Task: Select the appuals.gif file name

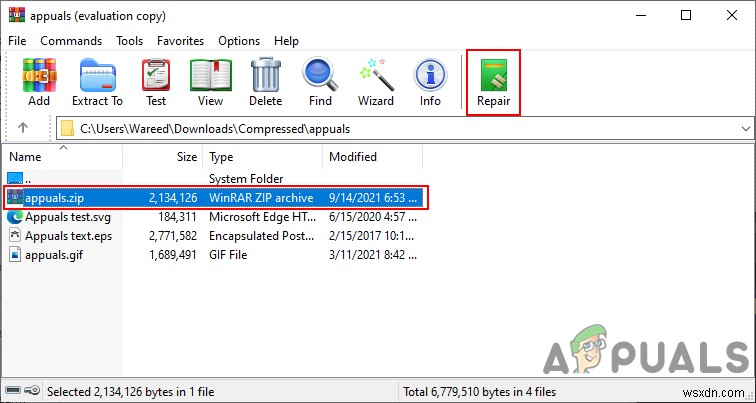Action: coord(54,255)
